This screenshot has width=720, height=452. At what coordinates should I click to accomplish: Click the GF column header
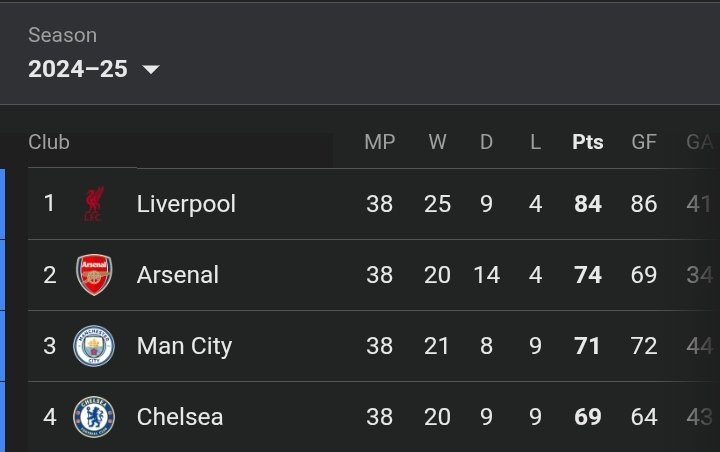tap(644, 142)
